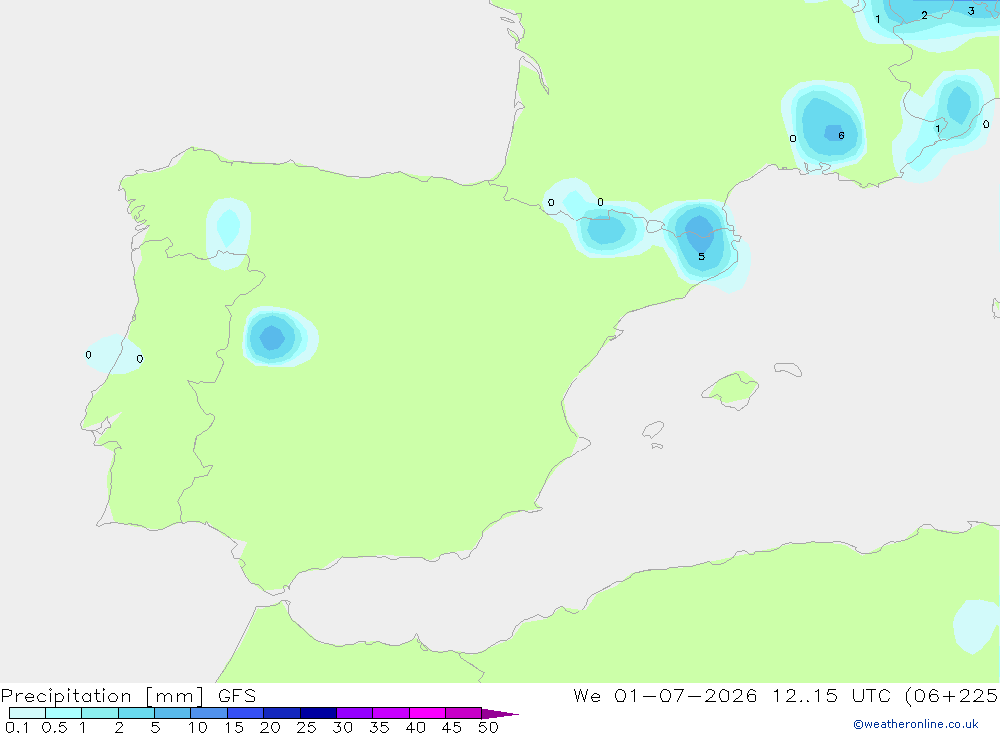Click the 'Precipitation [mm] GFS' title

128,695
